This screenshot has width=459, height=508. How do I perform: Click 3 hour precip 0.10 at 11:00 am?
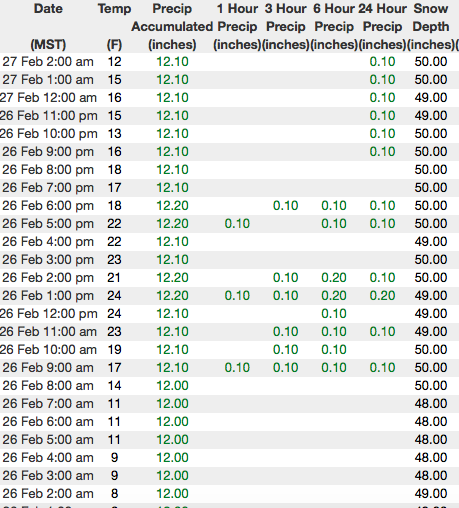(286, 332)
